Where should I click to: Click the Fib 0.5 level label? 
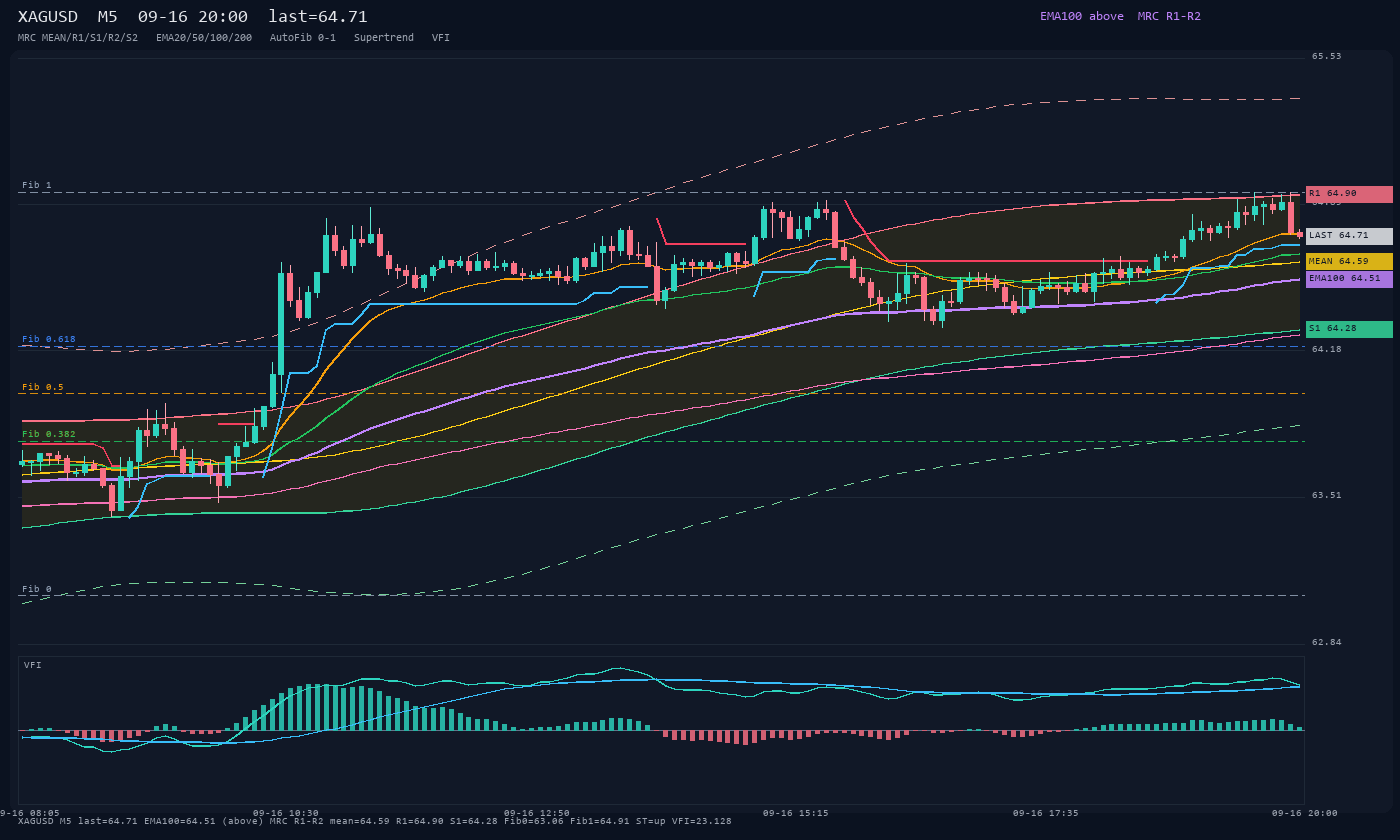click(43, 387)
